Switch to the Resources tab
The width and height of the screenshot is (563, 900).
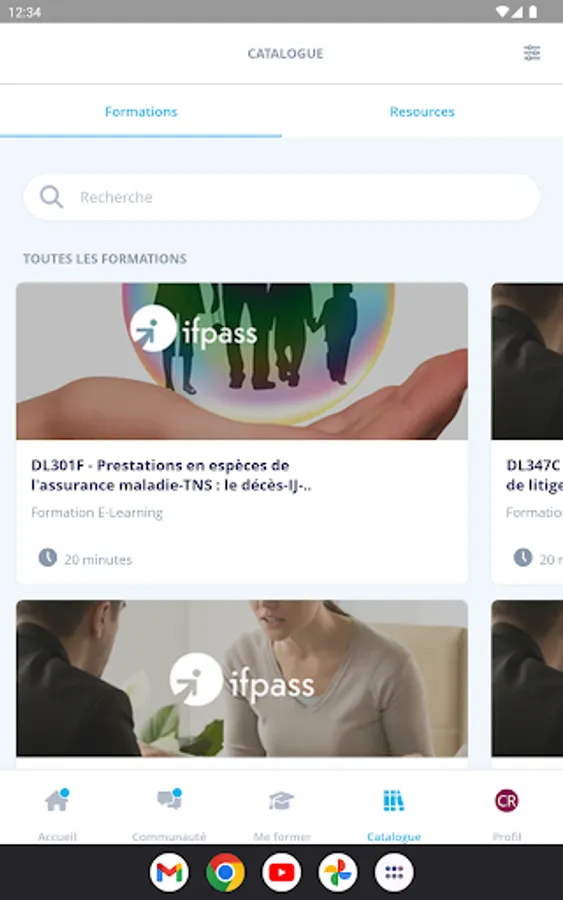click(x=422, y=111)
